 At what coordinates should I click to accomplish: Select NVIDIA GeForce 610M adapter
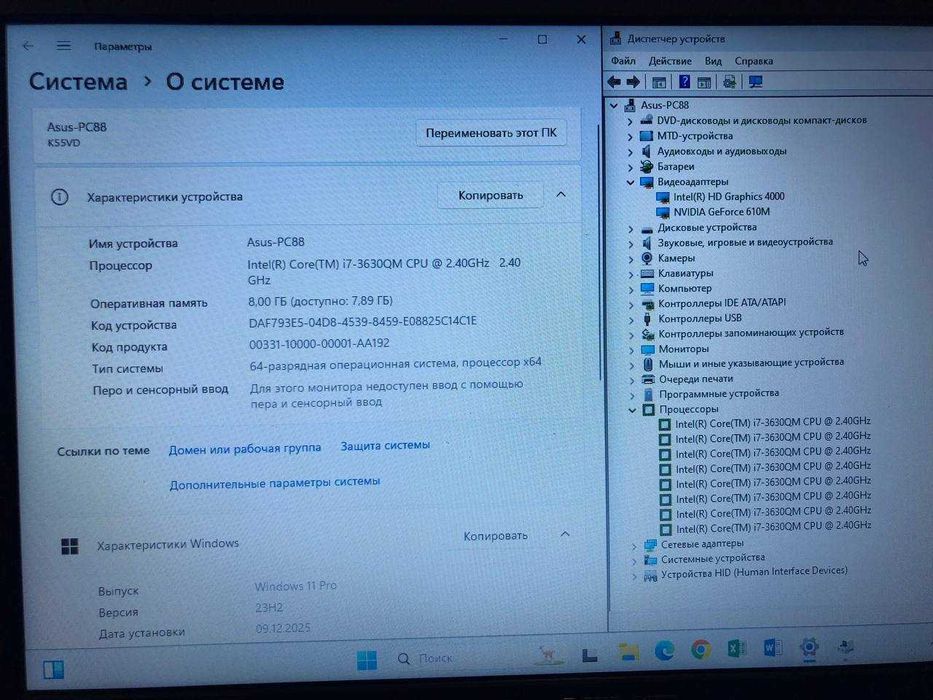pyautogui.click(x=721, y=212)
